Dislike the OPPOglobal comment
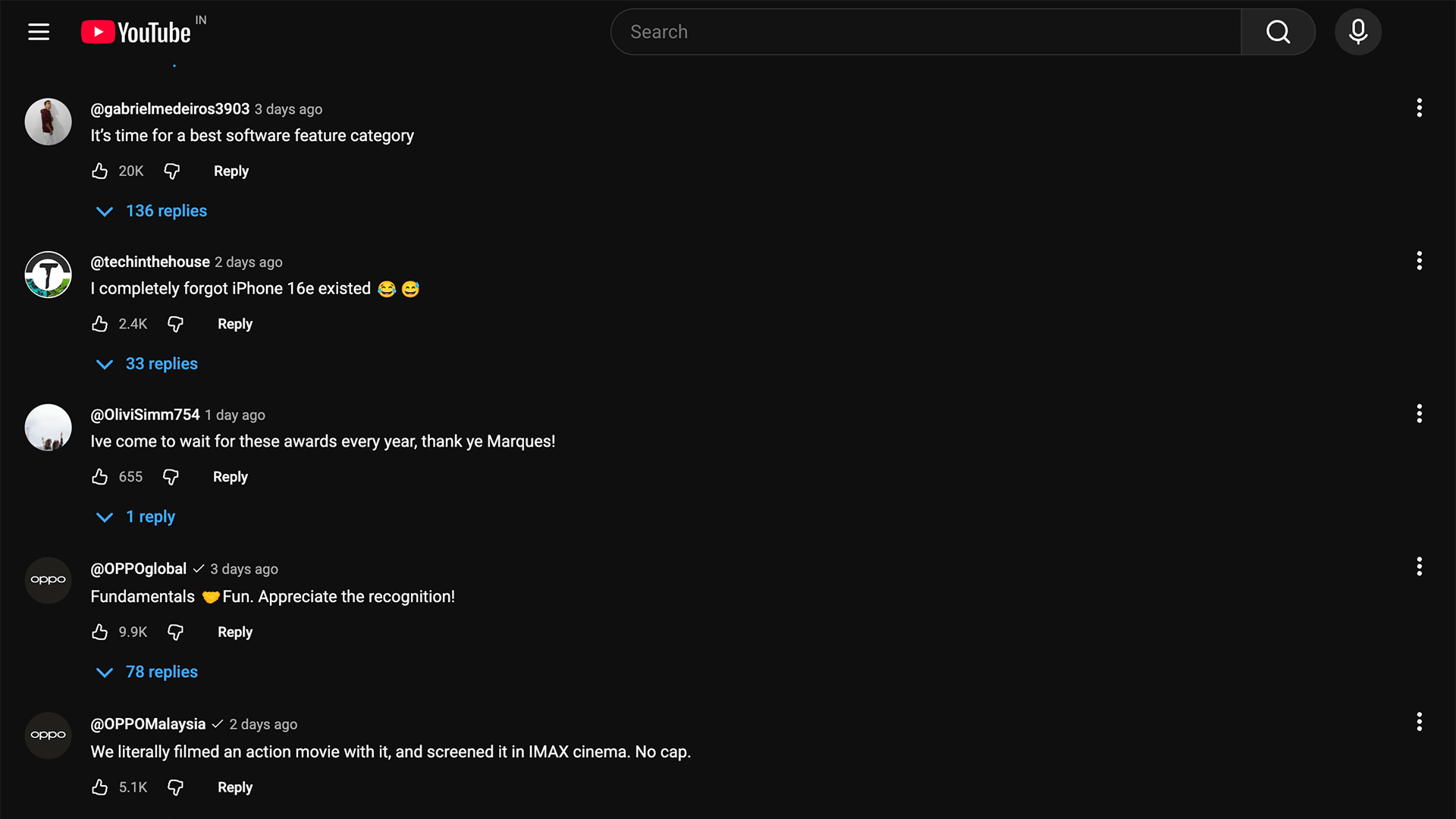Viewport: 1456px width, 819px height. 175,632
